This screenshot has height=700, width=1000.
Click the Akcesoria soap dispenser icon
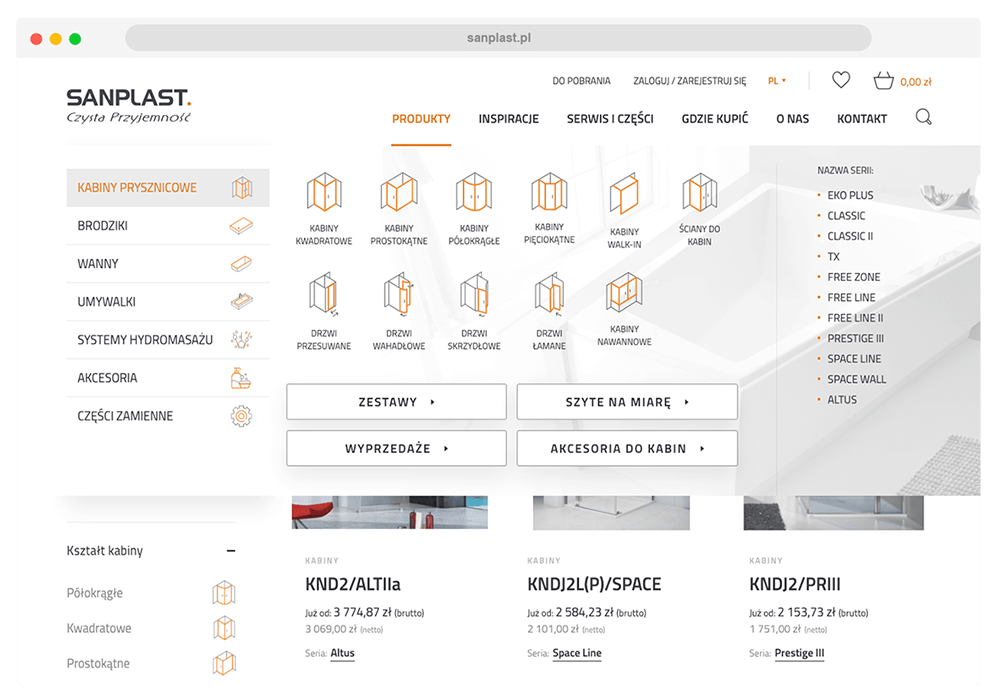click(x=240, y=377)
